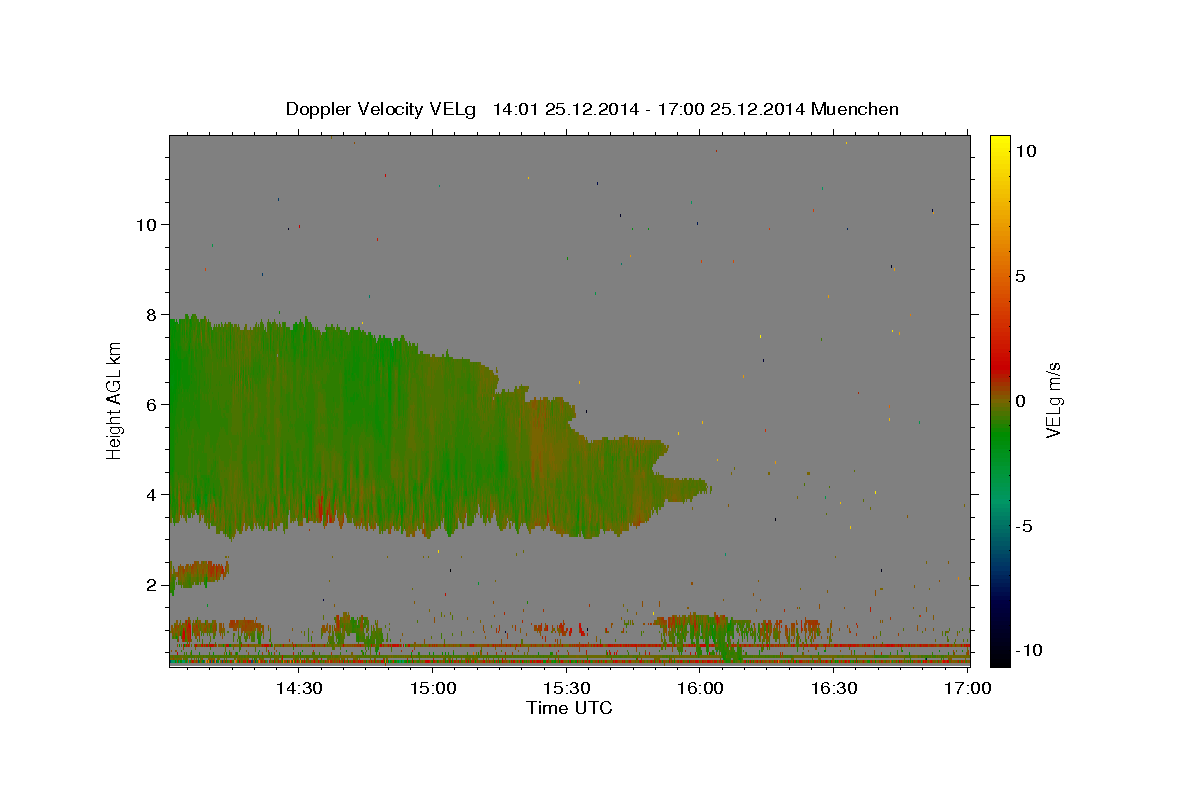1200x800 pixels.
Task: Click the end date '17:00 25.12.2014' in title
Action: (x=729, y=109)
